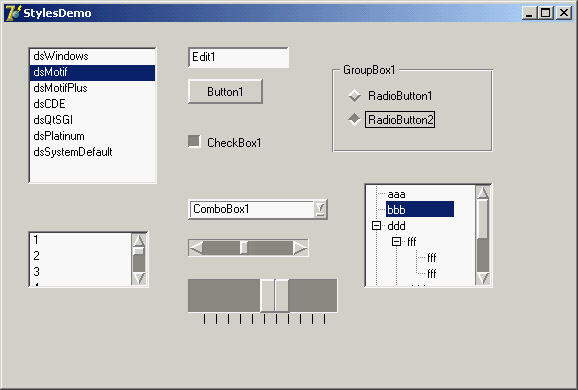578x390 pixels.
Task: Click down arrow of number list scrollbar
Action: [x=139, y=278]
